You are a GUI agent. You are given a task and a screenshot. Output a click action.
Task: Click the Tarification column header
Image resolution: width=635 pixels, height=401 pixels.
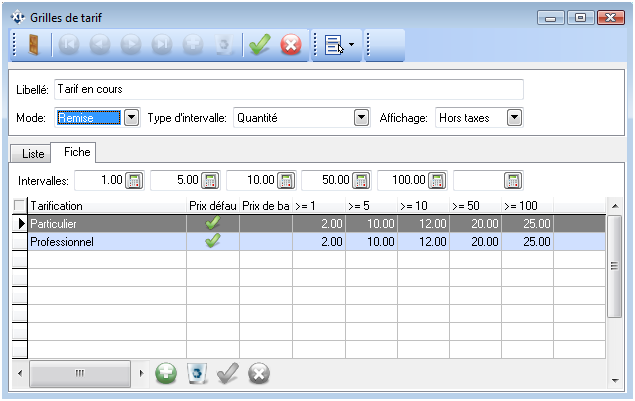click(106, 206)
